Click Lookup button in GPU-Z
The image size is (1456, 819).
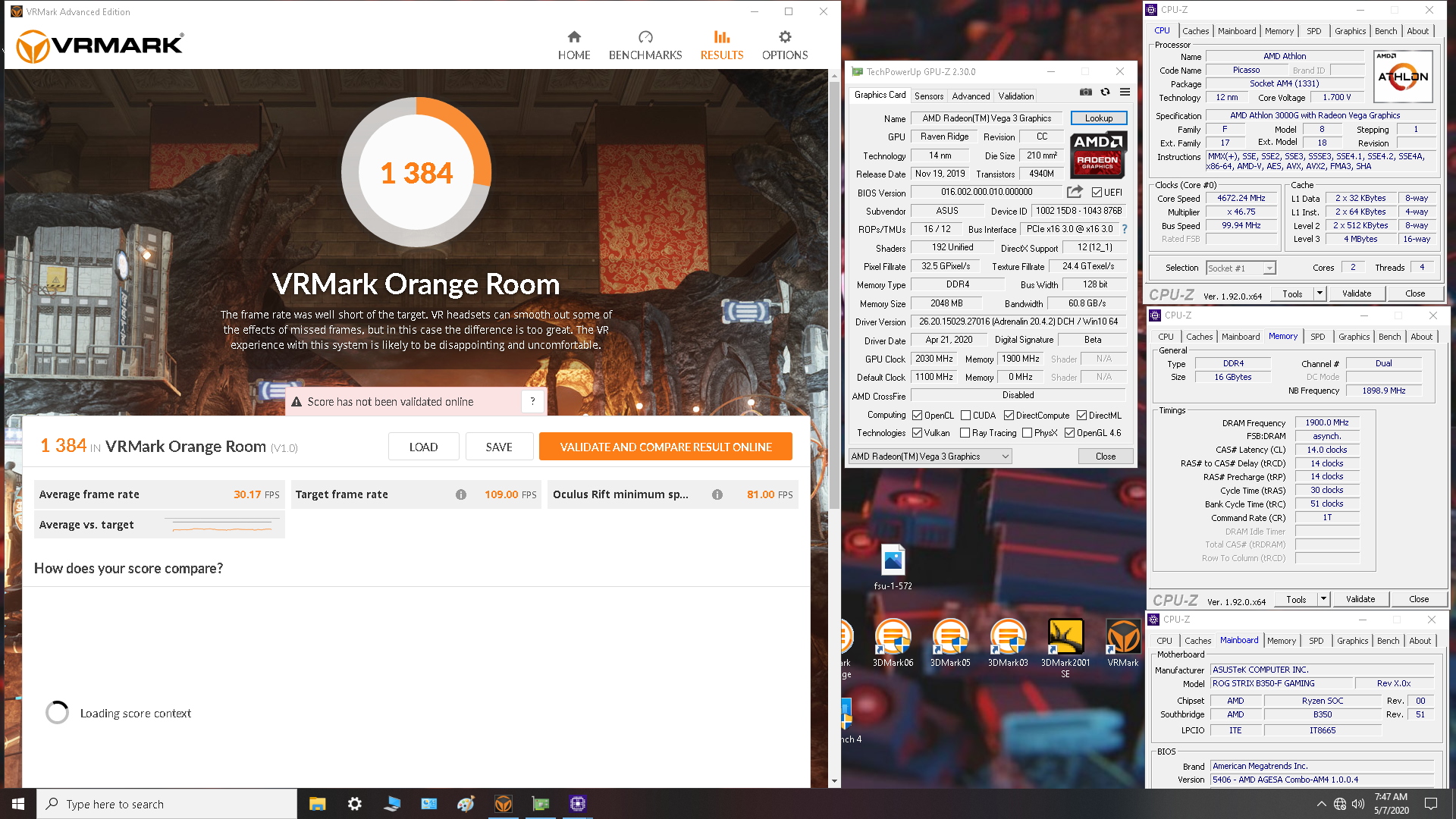point(1099,118)
